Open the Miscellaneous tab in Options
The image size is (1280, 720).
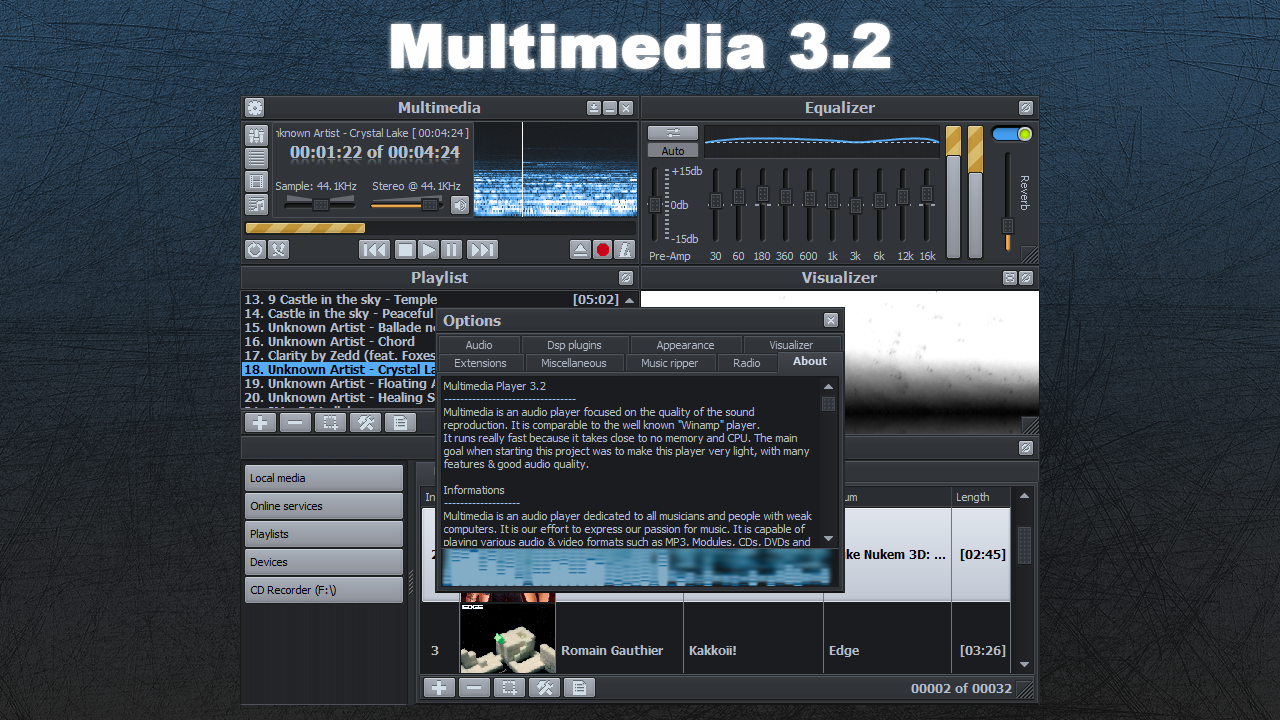[x=574, y=363]
